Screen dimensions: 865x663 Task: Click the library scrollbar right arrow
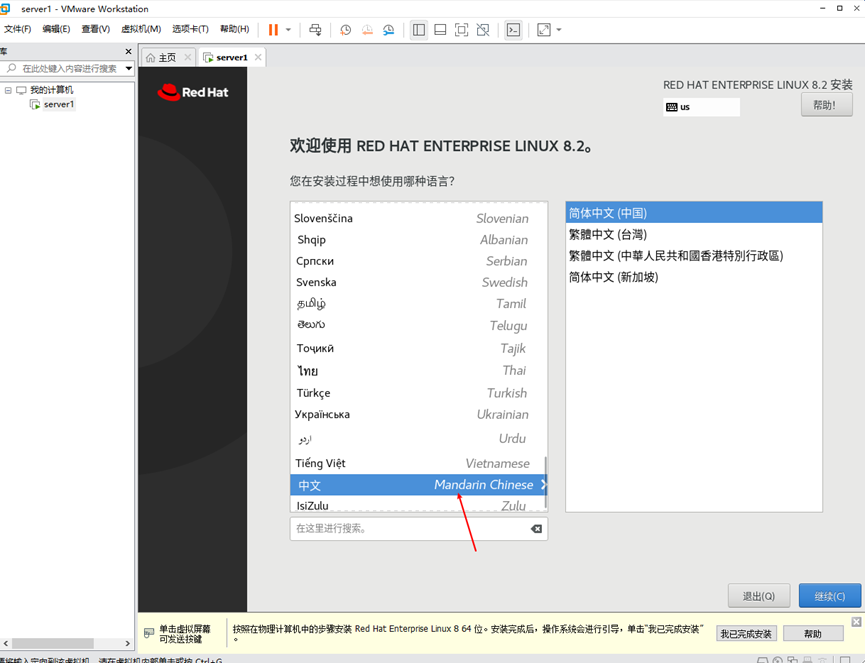127,643
